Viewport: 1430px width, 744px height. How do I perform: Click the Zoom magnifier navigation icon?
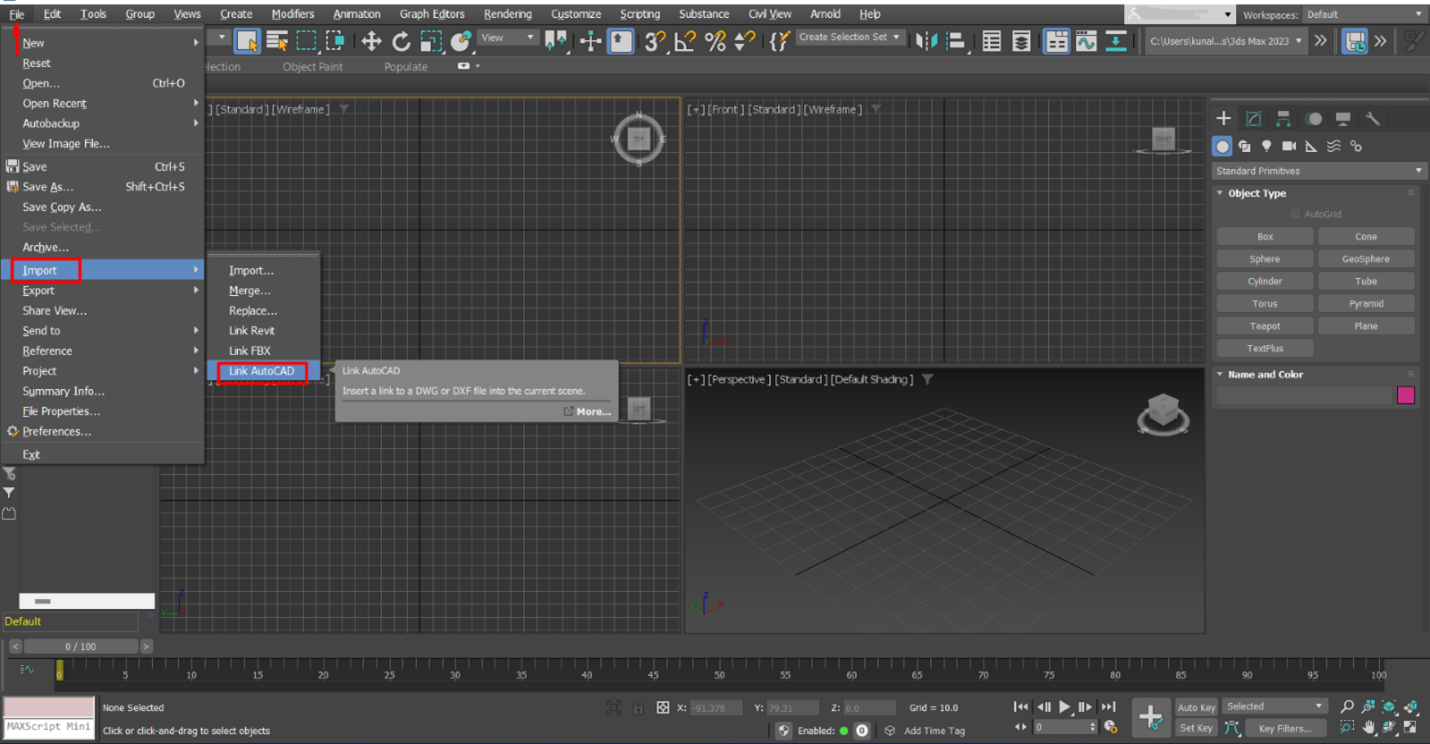click(x=1347, y=707)
